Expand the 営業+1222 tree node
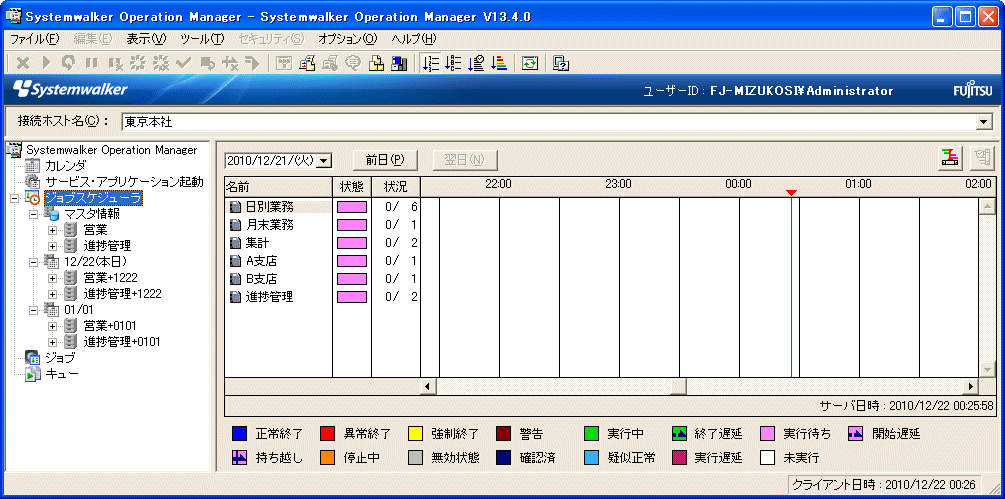 coord(53,278)
